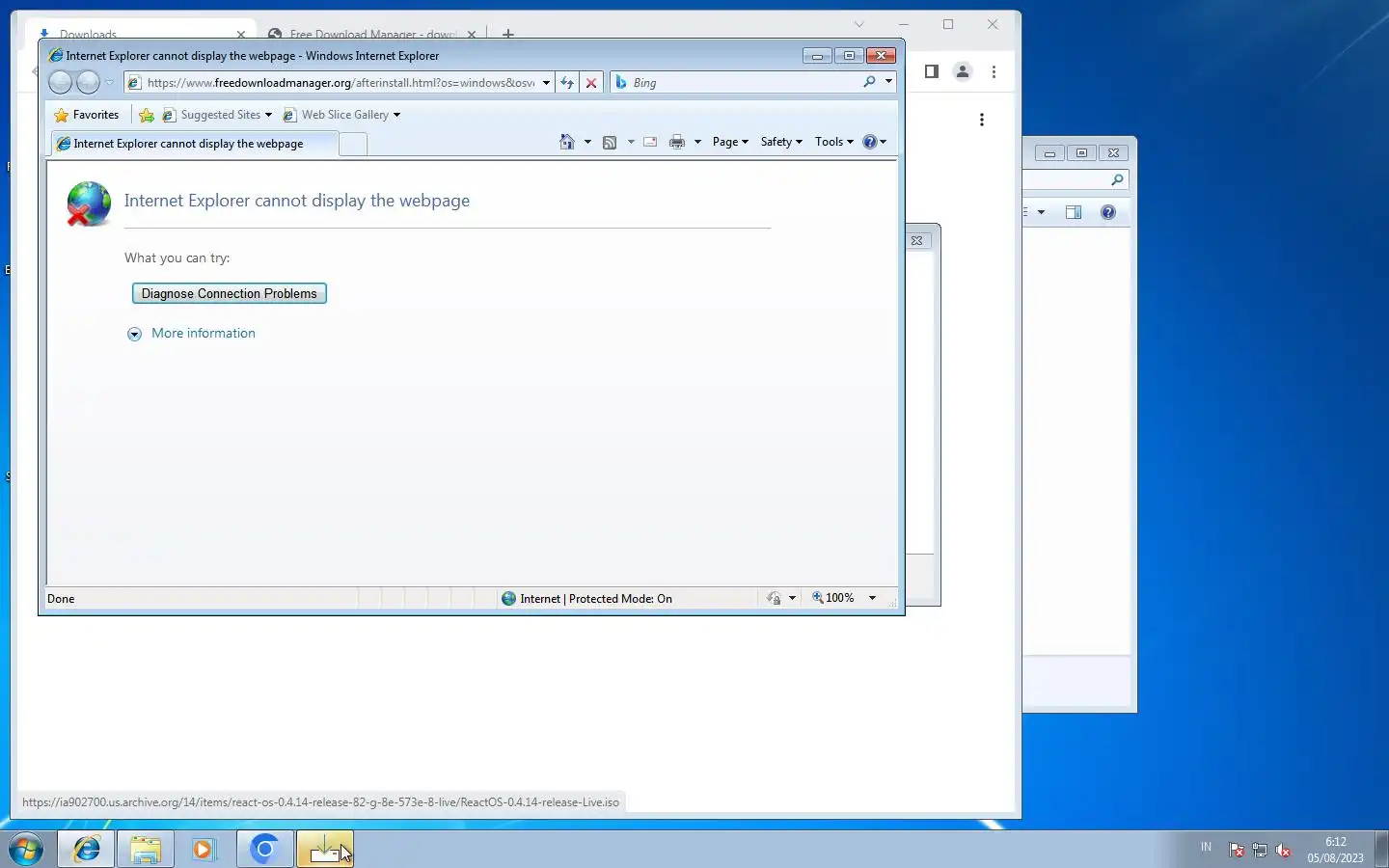
Task: Expand the More information section
Action: point(134,334)
